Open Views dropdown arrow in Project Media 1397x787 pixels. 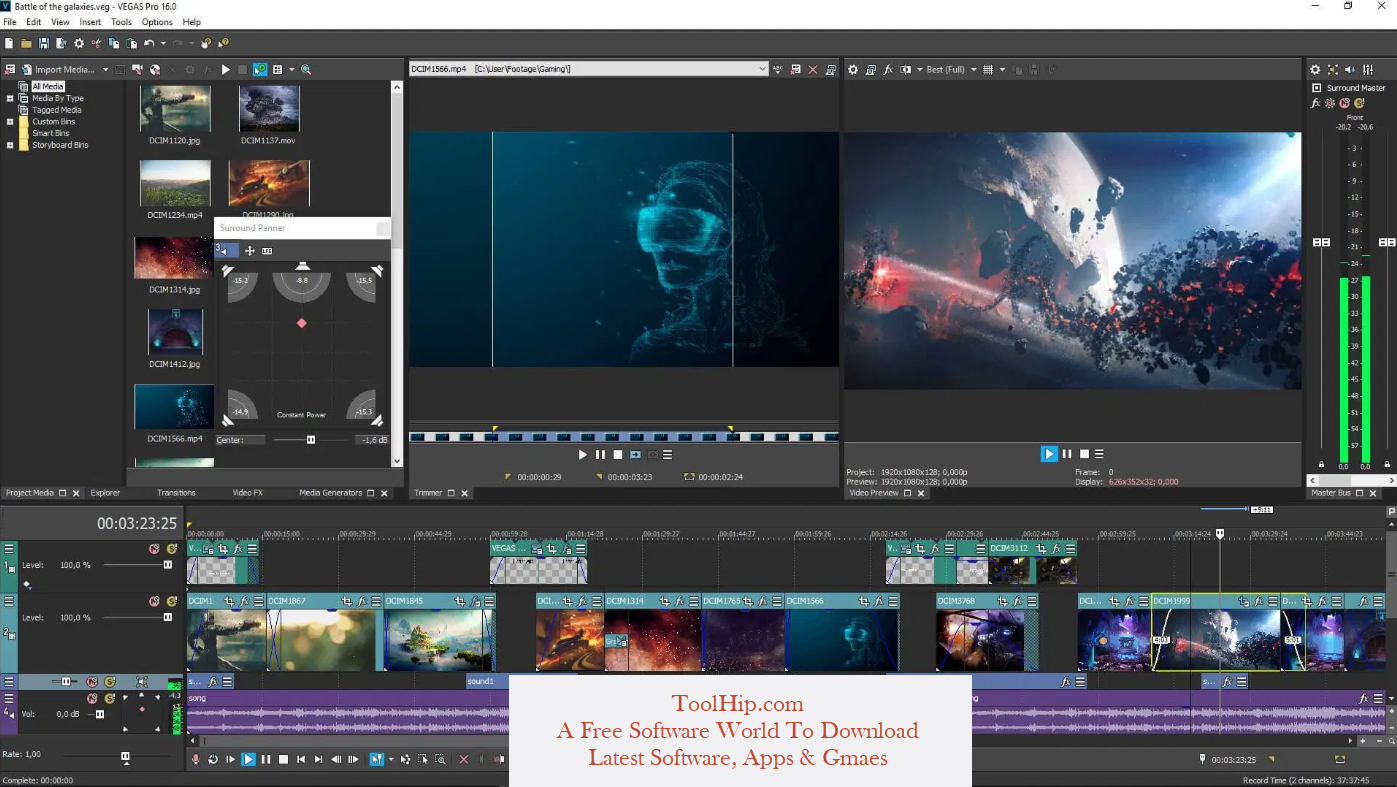pyautogui.click(x=292, y=70)
